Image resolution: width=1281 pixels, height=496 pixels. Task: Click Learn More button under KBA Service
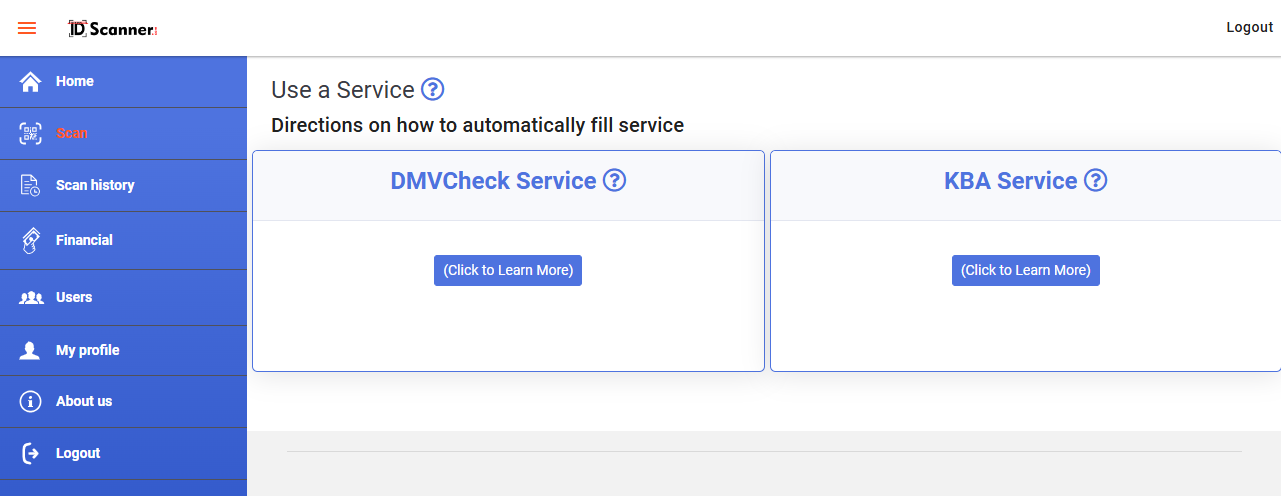pos(1026,270)
